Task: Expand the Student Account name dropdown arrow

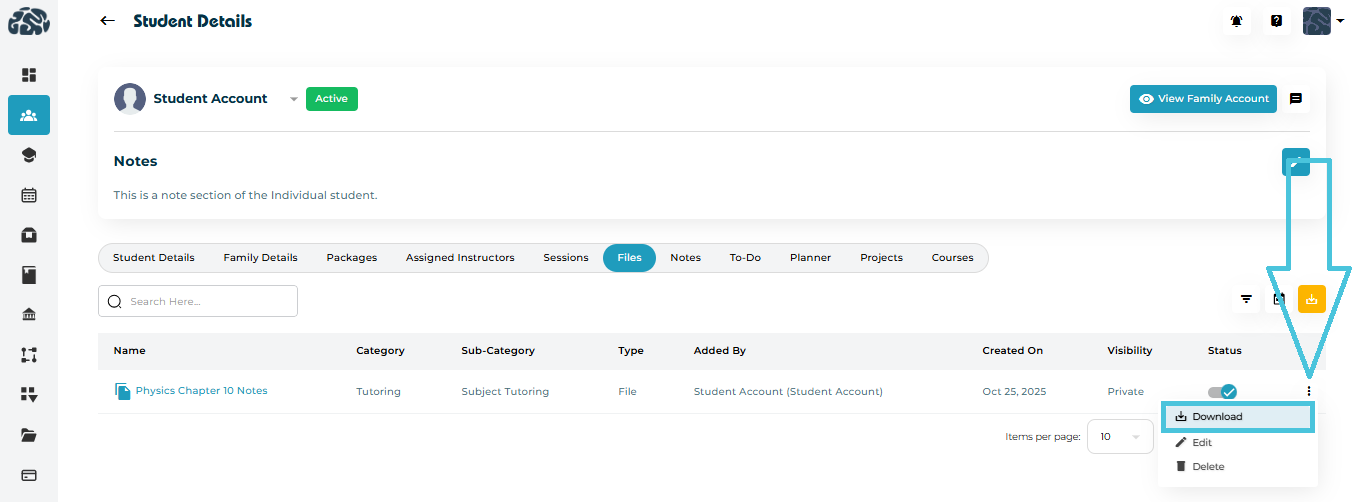Action: (293, 99)
